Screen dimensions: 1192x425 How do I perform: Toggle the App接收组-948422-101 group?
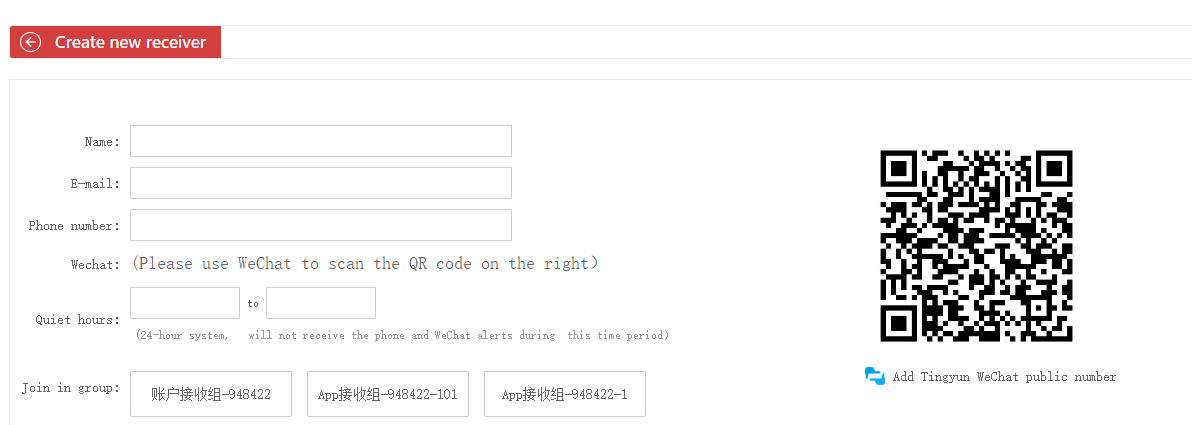(x=387, y=394)
